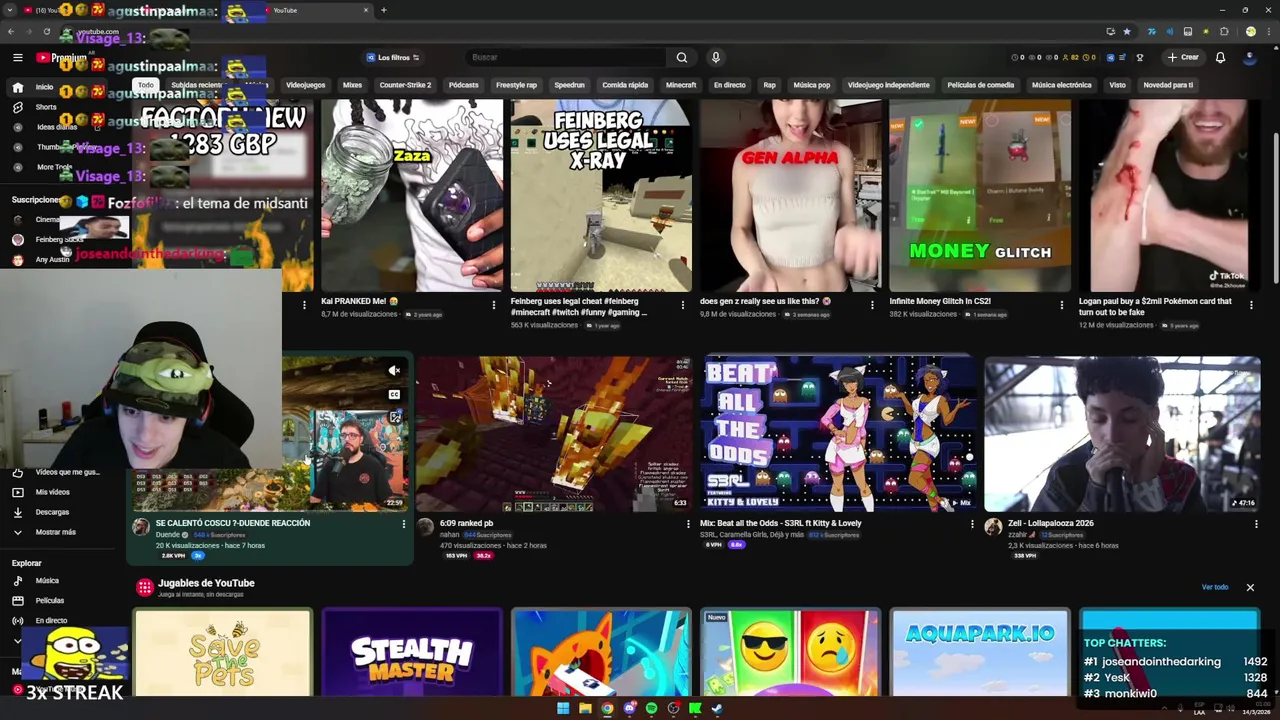Open the Los filtros selector
The image size is (1280, 720).
tap(393, 57)
